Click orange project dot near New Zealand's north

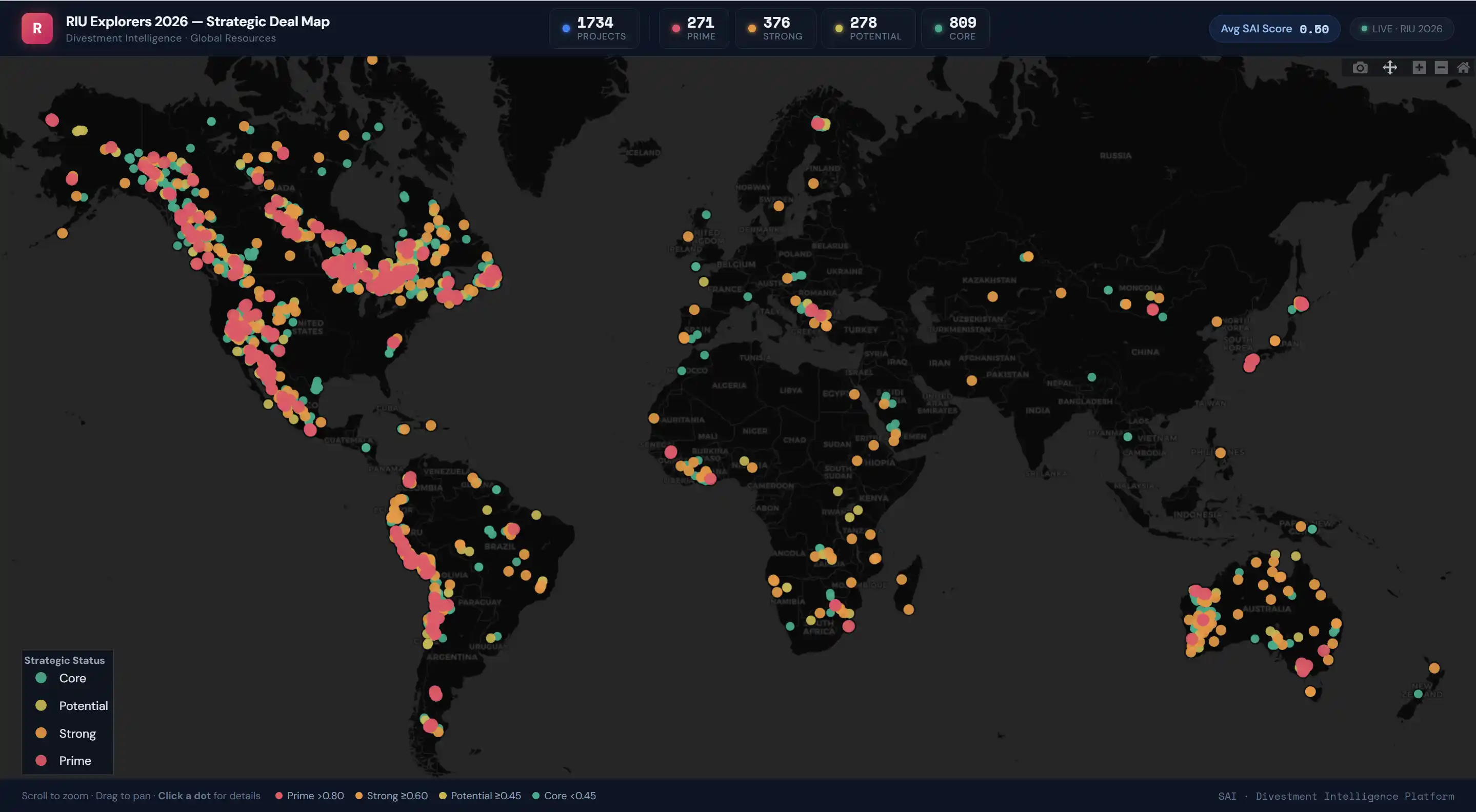point(1434,667)
